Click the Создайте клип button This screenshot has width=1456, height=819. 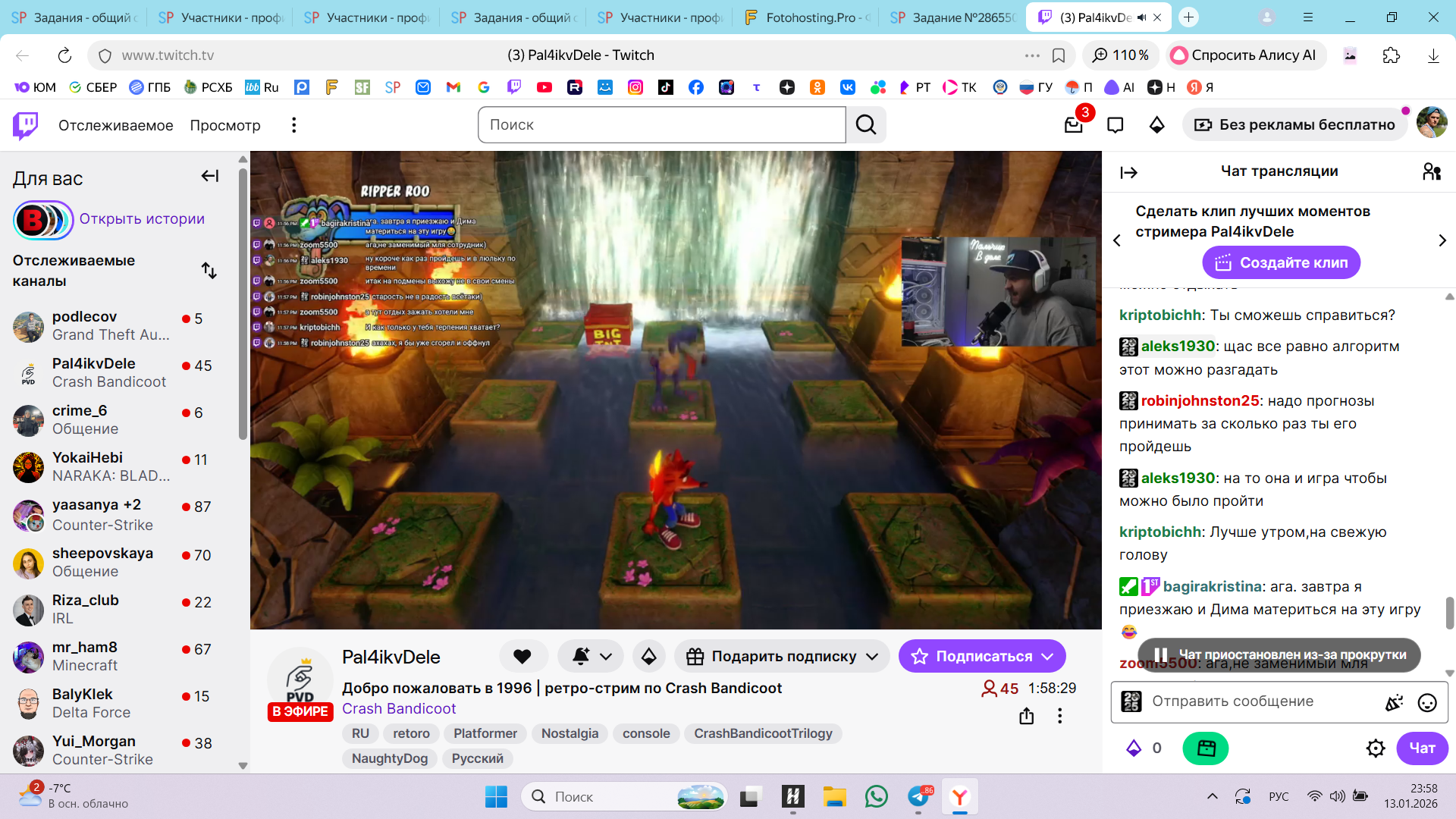coord(1281,263)
